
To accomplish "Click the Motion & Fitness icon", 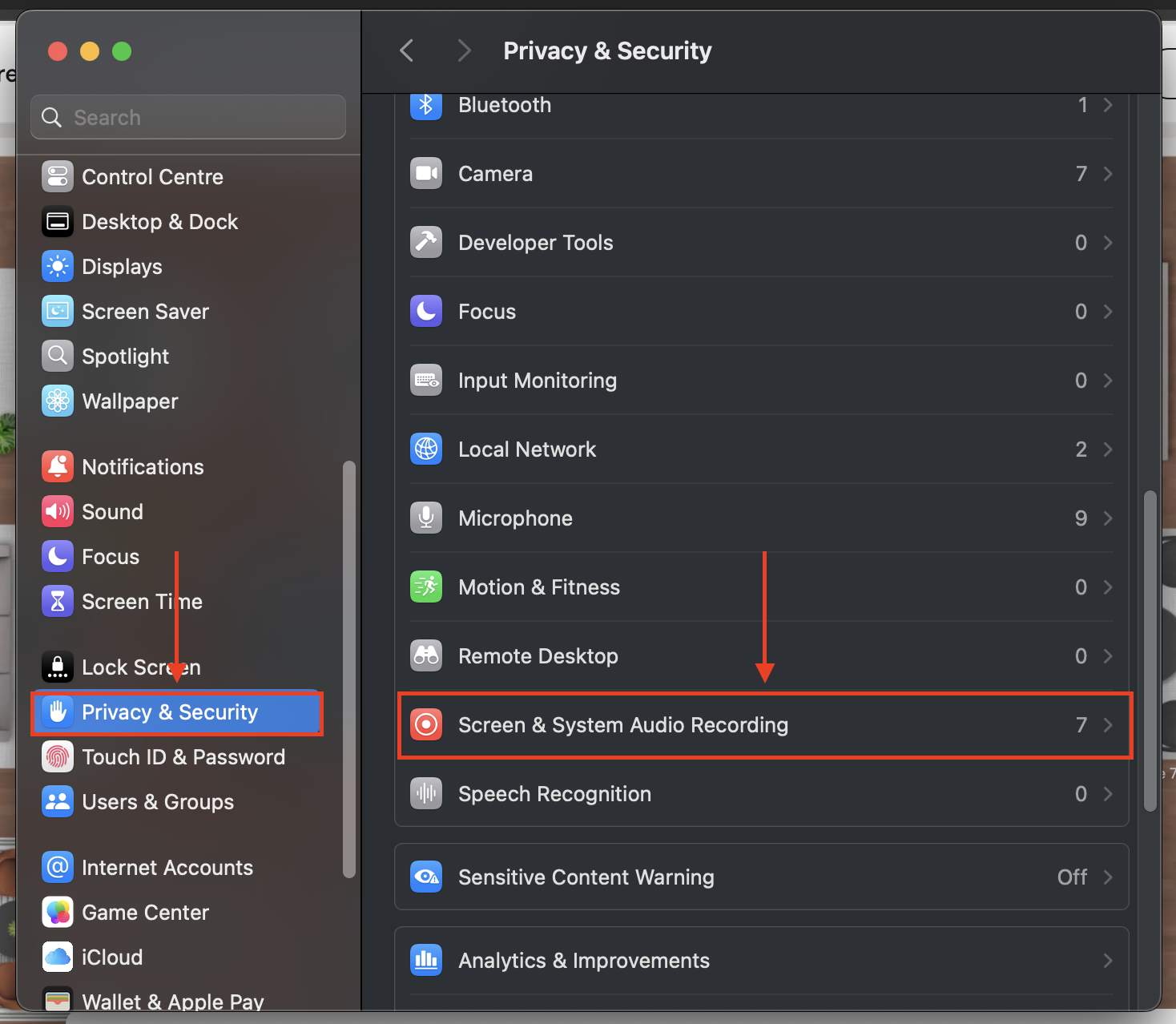I will coord(426,587).
